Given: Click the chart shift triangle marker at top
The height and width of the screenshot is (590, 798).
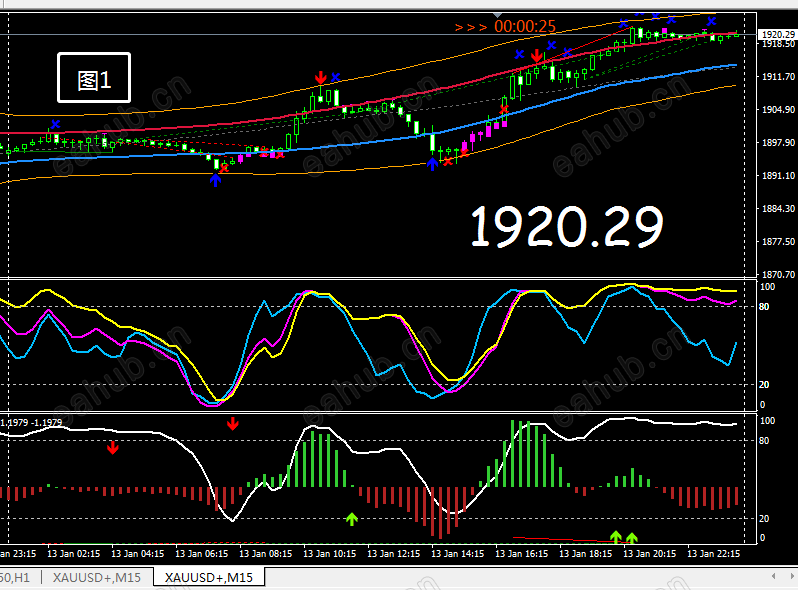Looking at the screenshot, I should (x=498, y=15).
